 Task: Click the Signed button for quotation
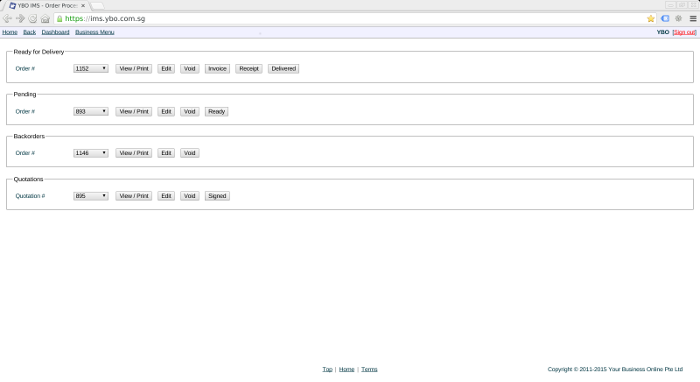[x=217, y=196]
